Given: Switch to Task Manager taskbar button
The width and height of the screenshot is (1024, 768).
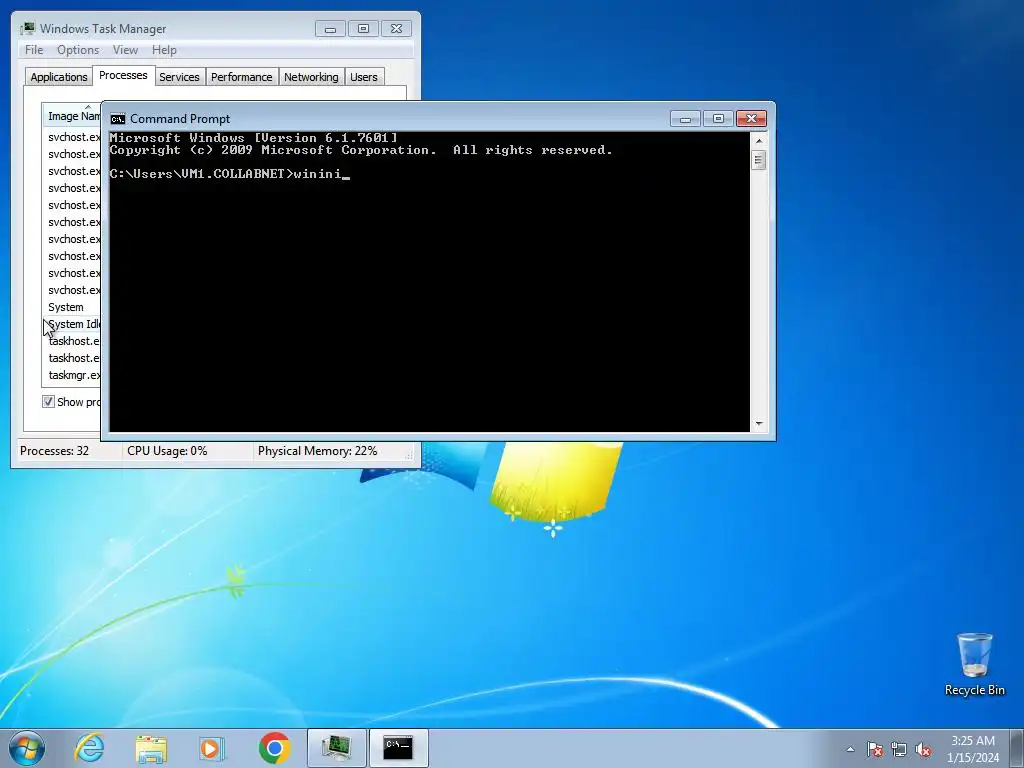Looking at the screenshot, I should click(336, 748).
